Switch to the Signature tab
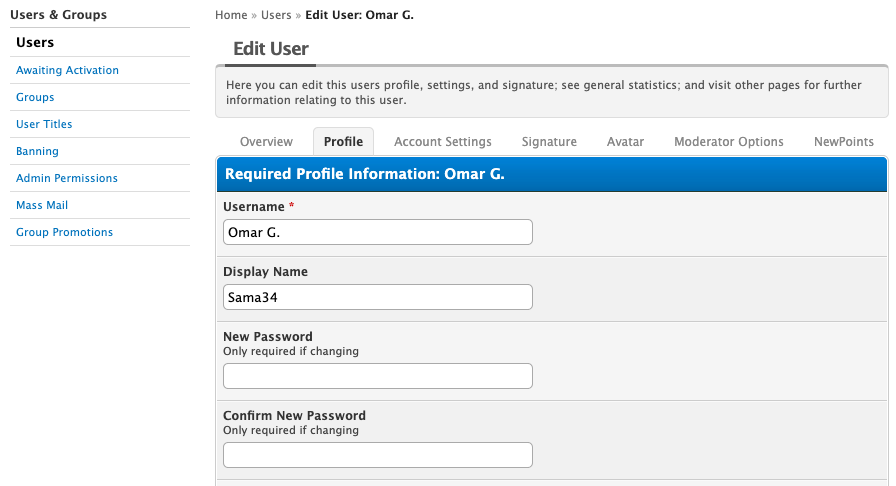The width and height of the screenshot is (896, 486). [x=549, y=142]
